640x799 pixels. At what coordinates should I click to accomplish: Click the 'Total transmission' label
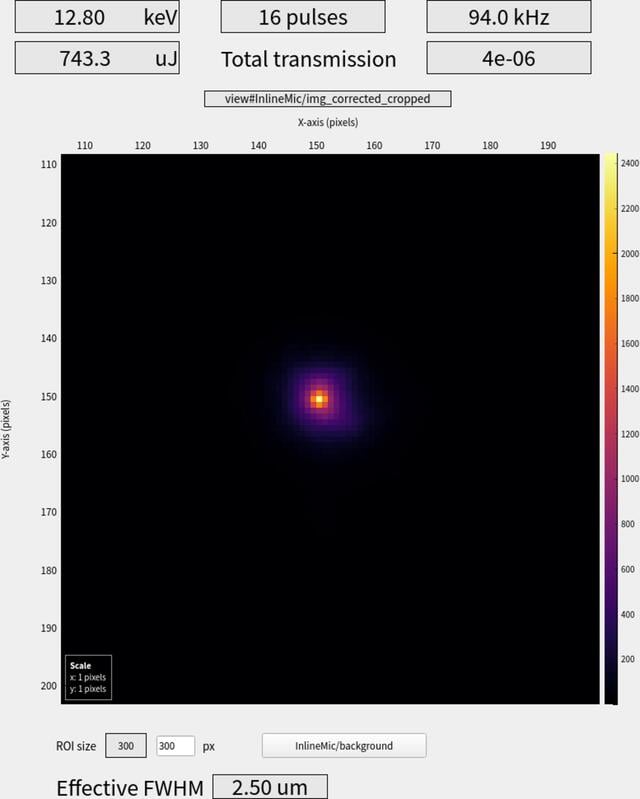click(309, 59)
